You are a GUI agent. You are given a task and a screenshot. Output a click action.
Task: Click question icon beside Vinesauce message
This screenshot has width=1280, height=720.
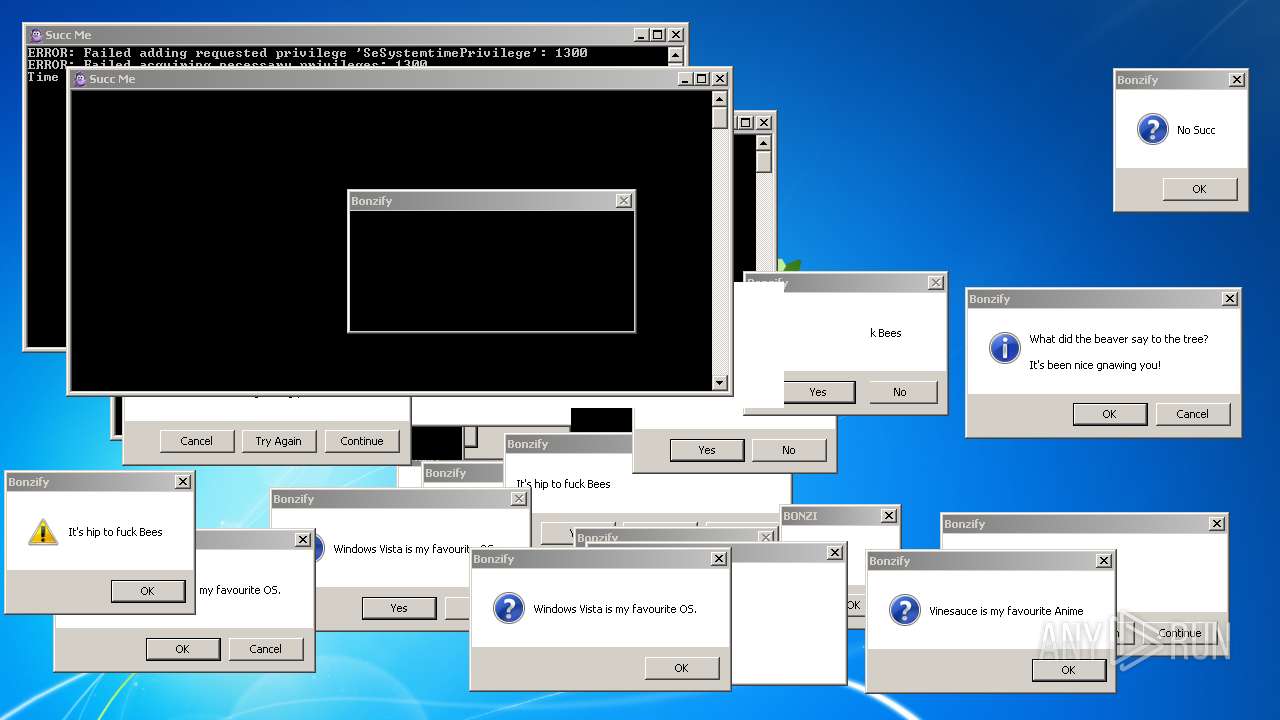point(904,610)
